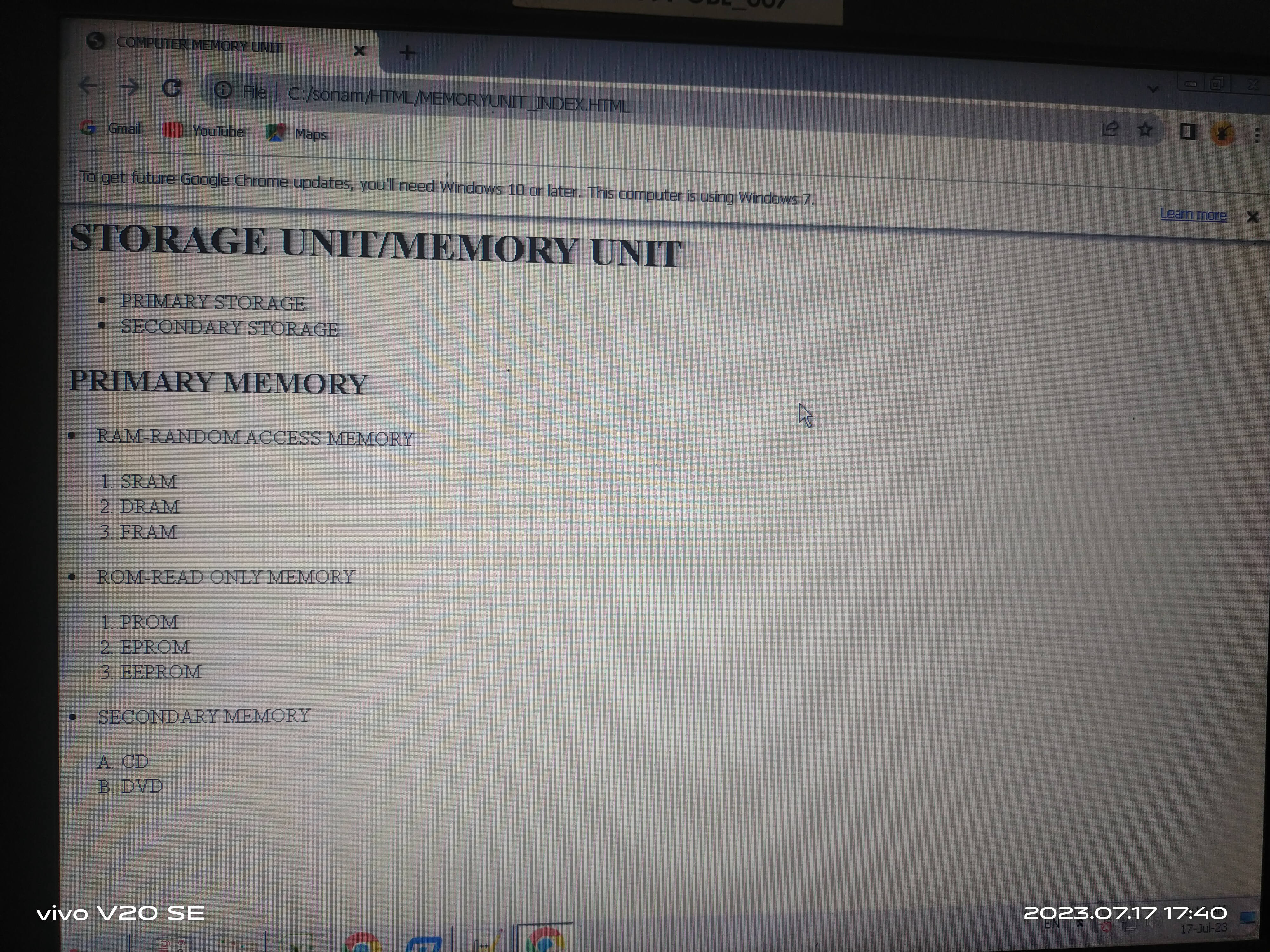Close the COMPUTER MEMORY UNIT tab
Viewport: 1270px width, 952px height.
[x=359, y=51]
